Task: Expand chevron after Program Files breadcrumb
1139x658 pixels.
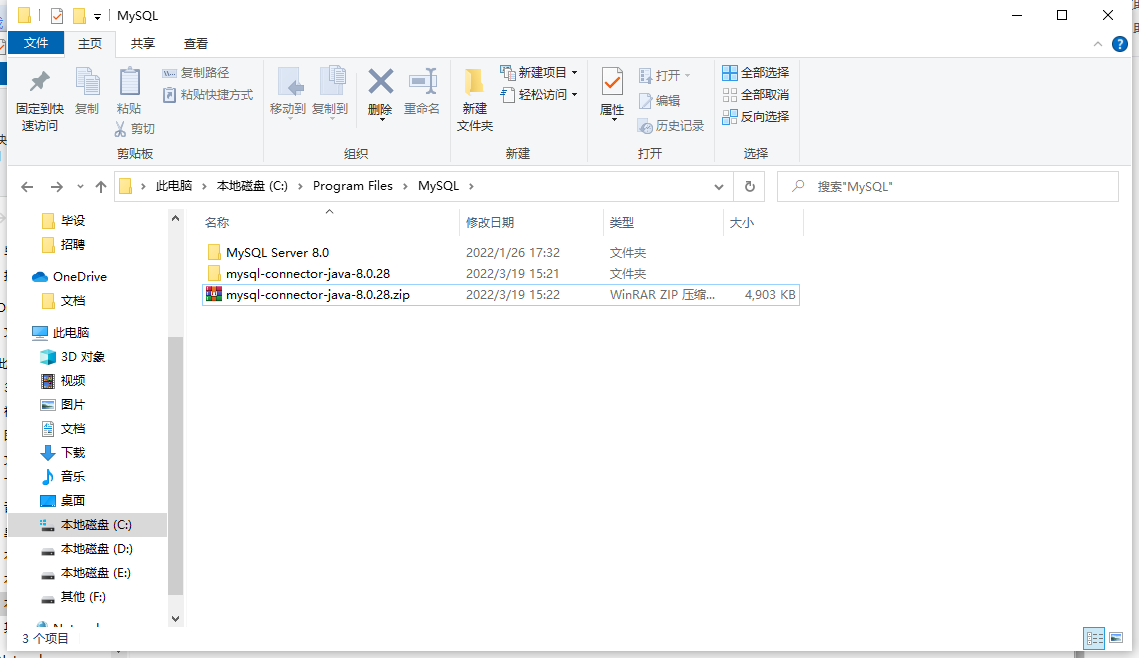Action: tap(405, 186)
